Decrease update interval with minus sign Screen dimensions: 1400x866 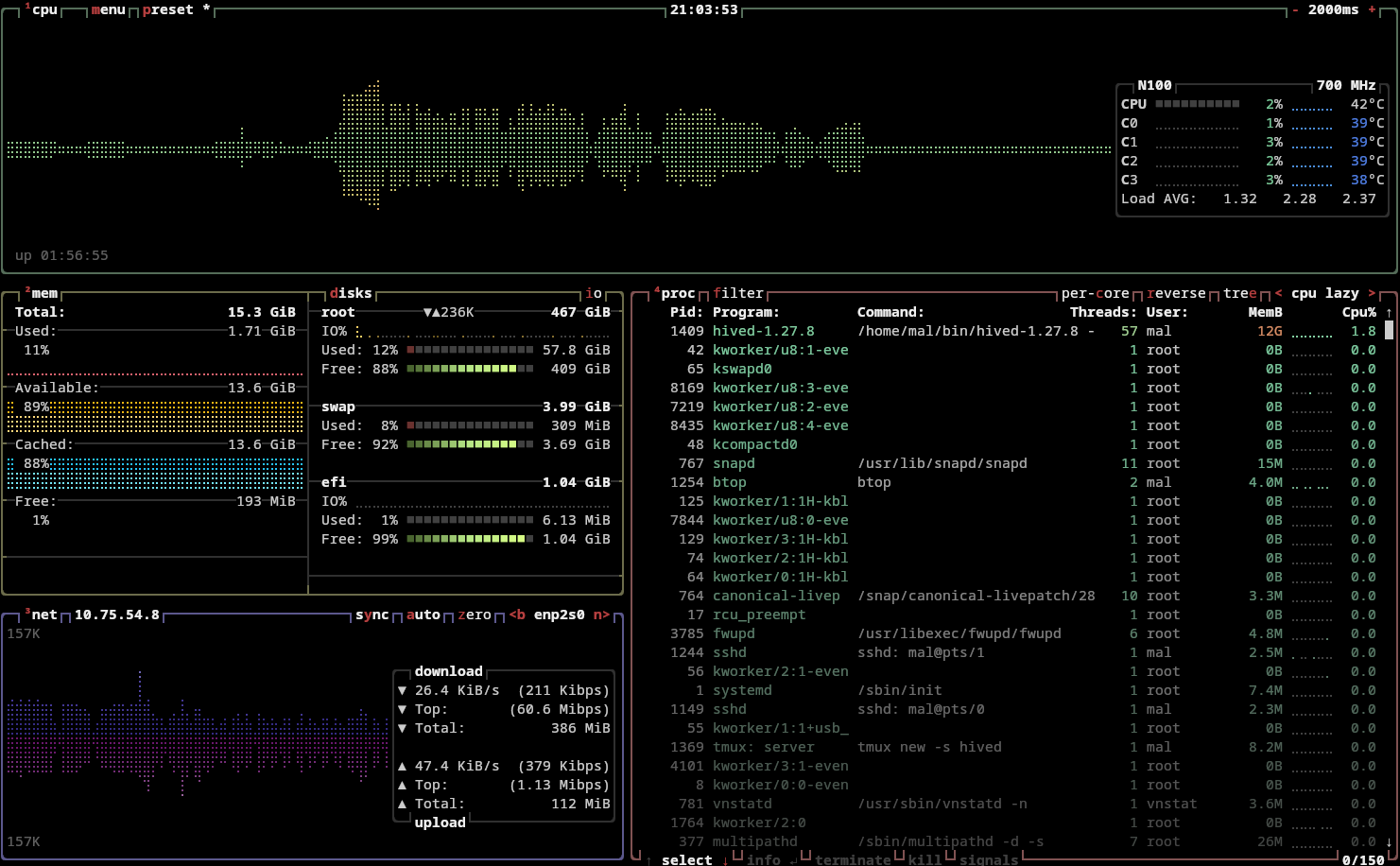coord(1295,9)
